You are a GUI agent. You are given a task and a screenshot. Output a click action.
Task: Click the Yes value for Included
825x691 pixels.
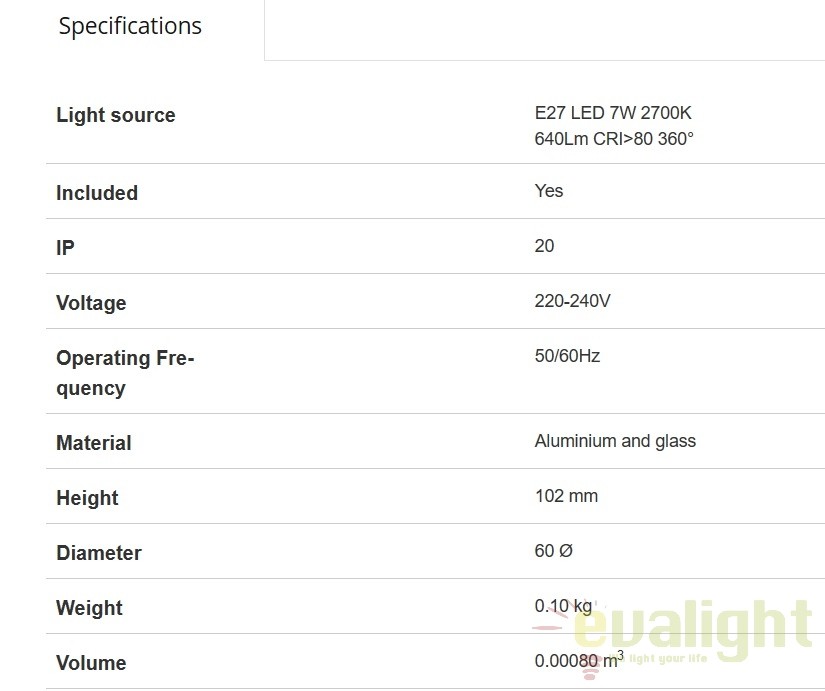pyautogui.click(x=549, y=191)
